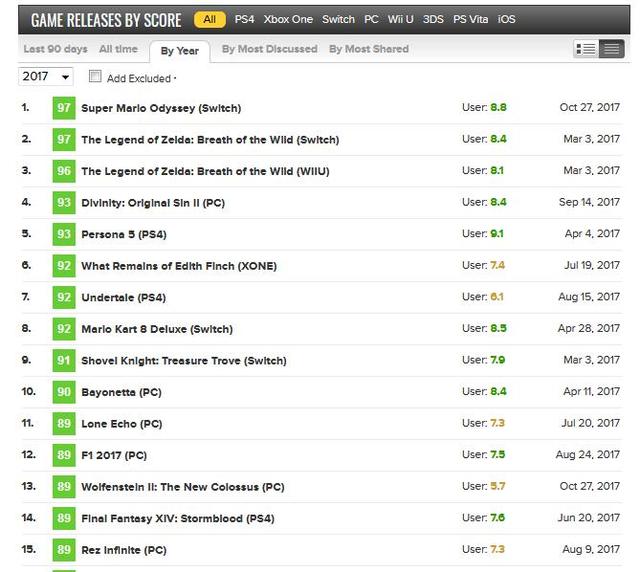Screen dimensions: 640x572
Task: Select the All platform filter
Action: point(209,19)
